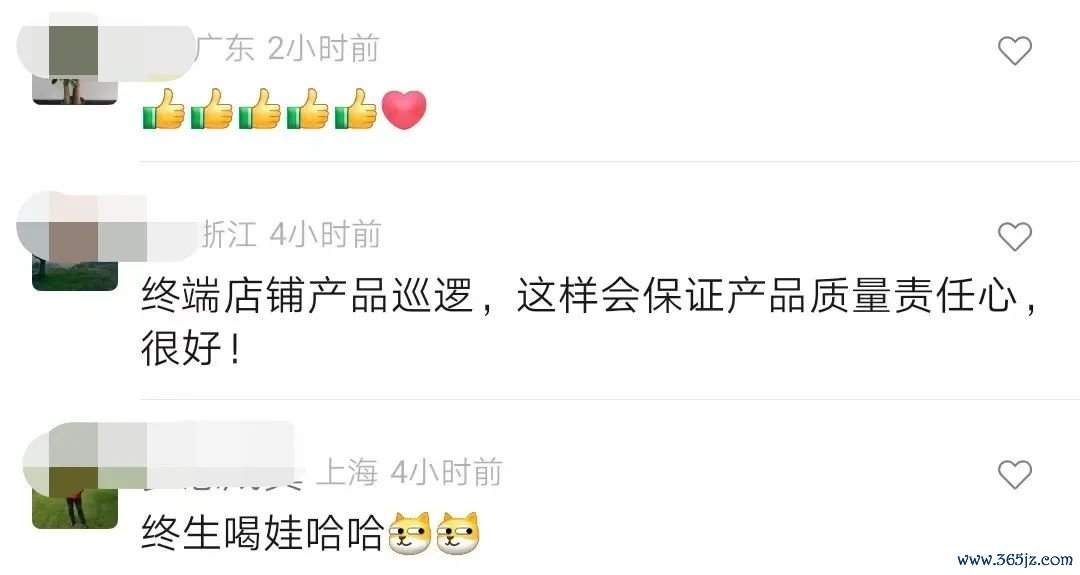Open the www.365jz.com watermark link
The height and width of the screenshot is (575, 1080).
tap(1015, 560)
